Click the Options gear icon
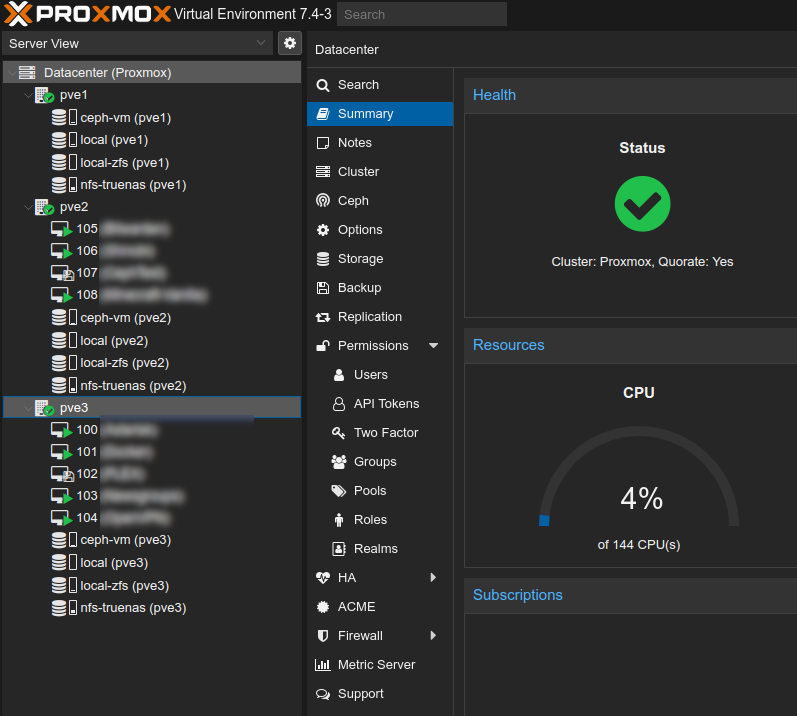Viewport: 797px width, 716px height. pyautogui.click(x=323, y=230)
